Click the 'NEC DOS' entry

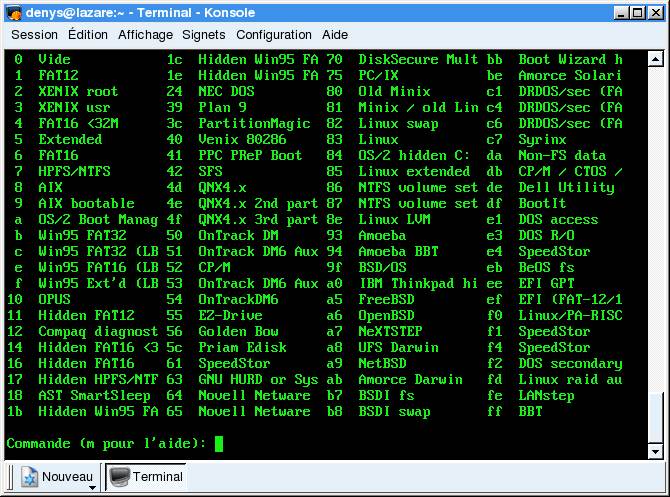coord(226,91)
